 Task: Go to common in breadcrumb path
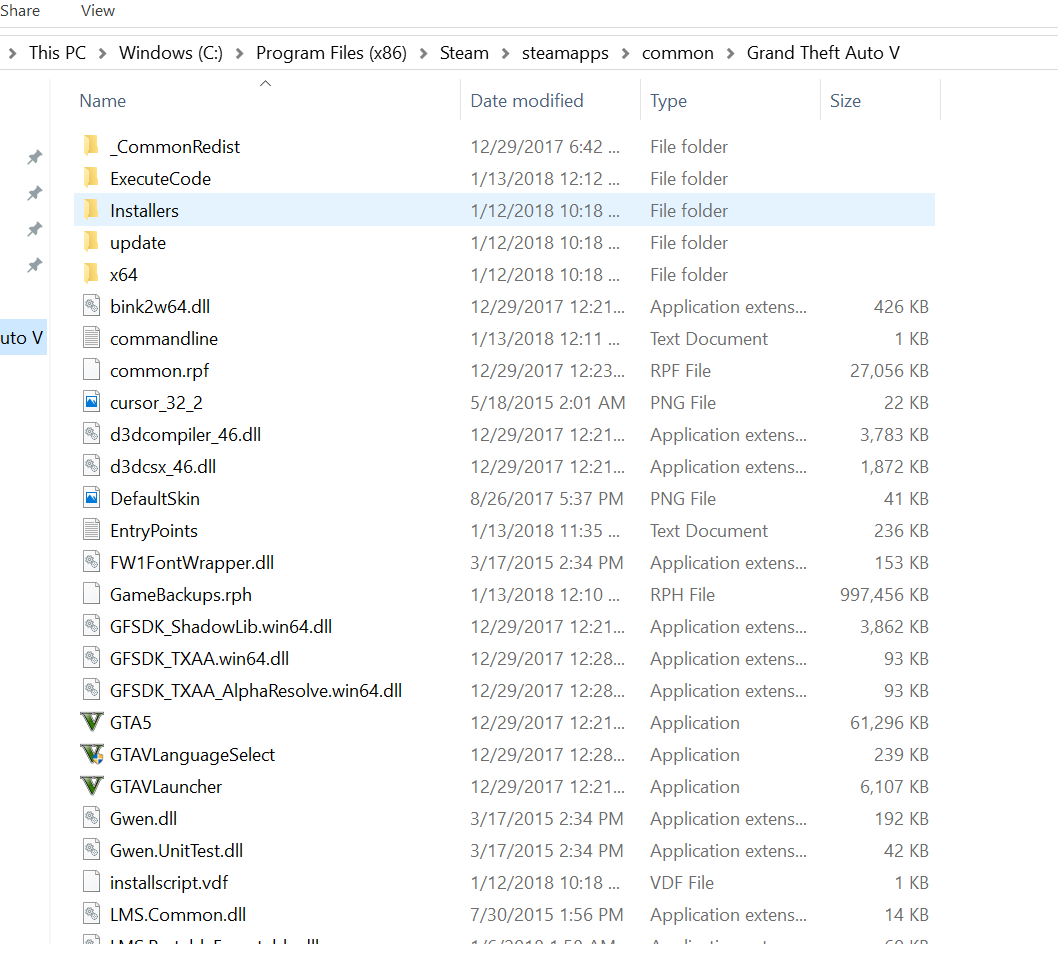coord(677,53)
